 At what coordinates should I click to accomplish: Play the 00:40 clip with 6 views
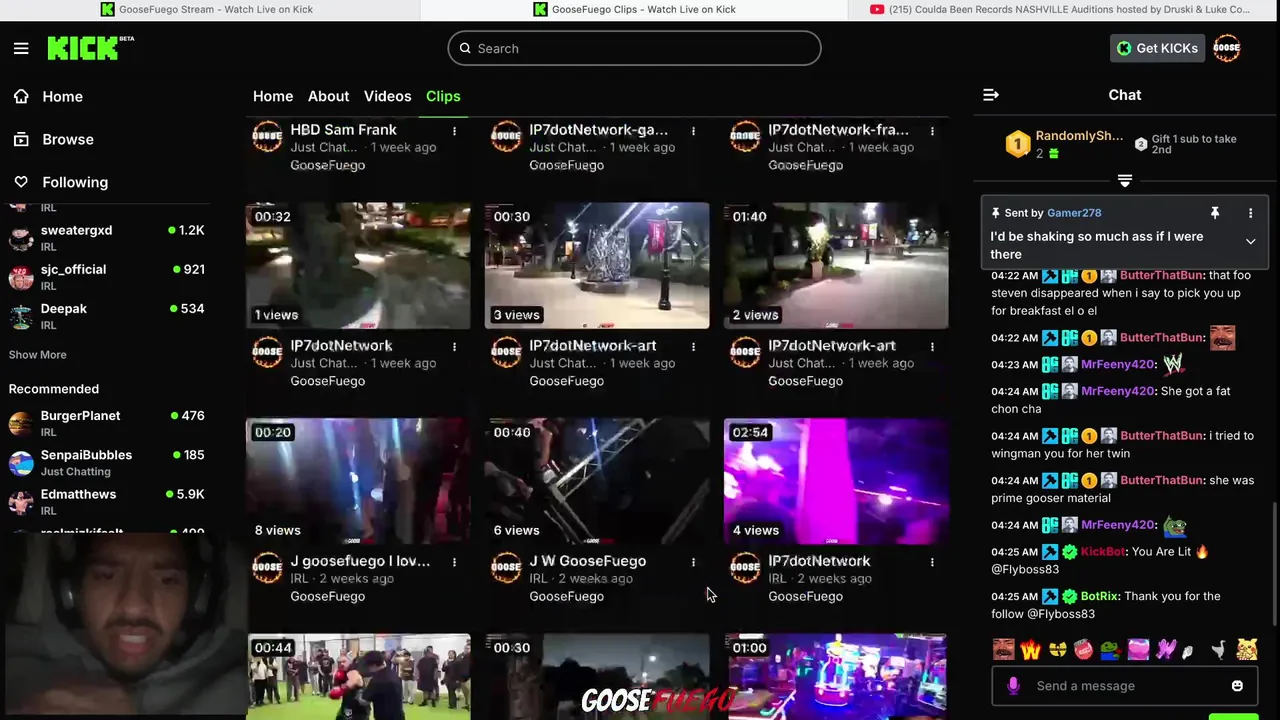(x=597, y=481)
